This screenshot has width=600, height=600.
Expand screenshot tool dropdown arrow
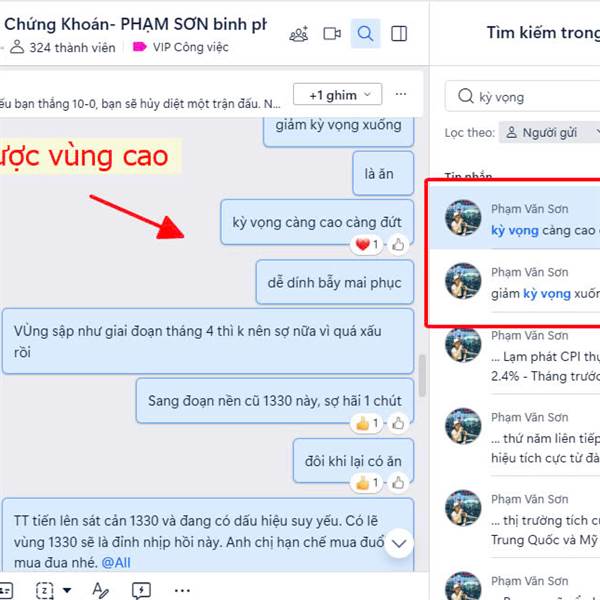point(67,590)
